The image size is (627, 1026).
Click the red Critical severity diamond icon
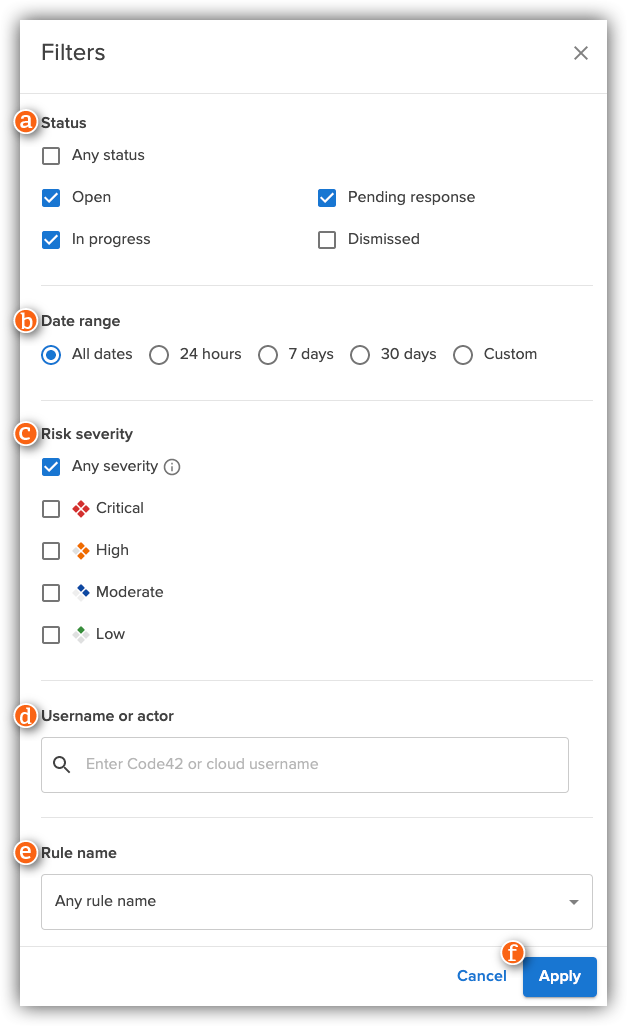[80, 508]
